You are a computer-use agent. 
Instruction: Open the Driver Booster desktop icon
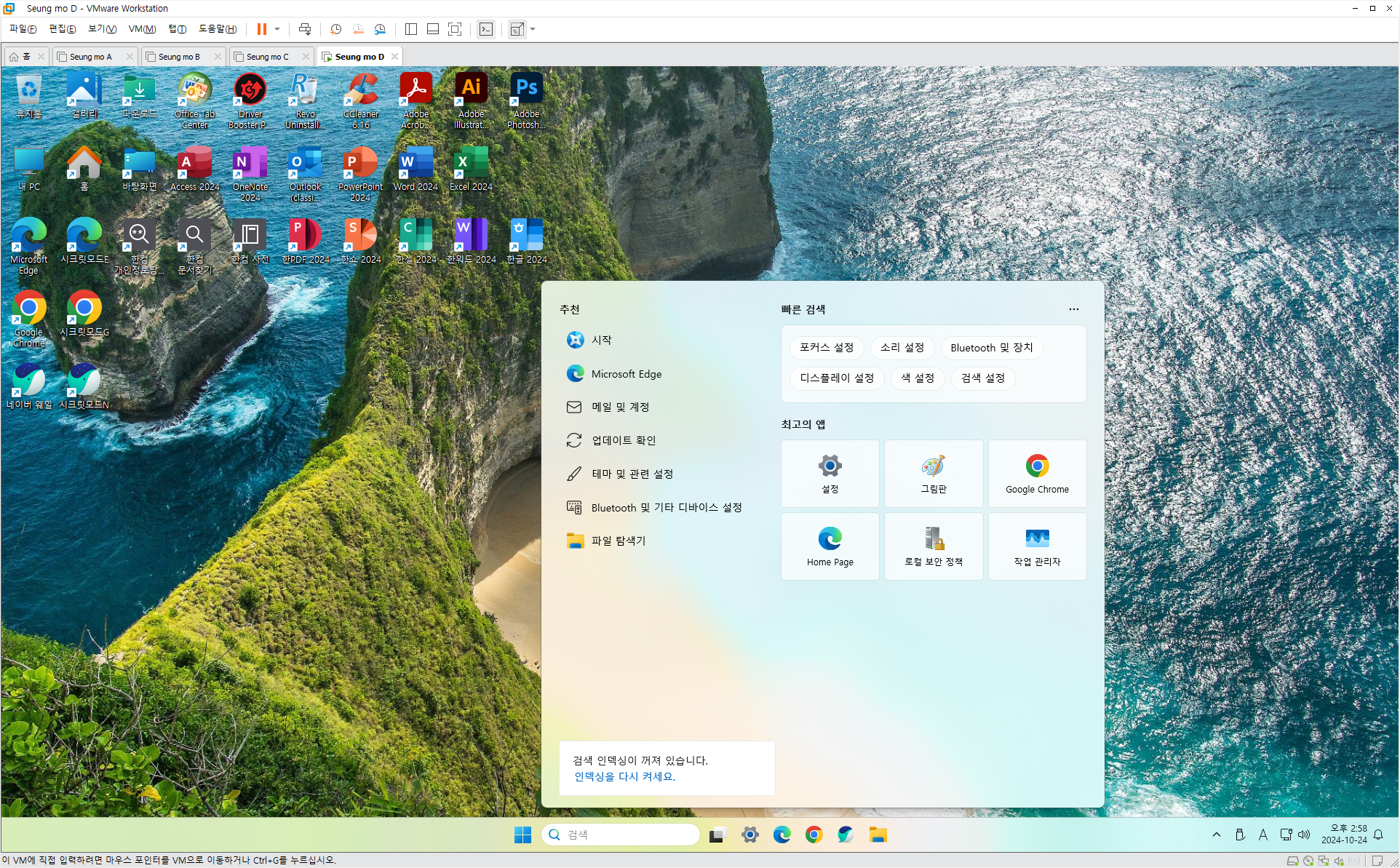(250, 100)
